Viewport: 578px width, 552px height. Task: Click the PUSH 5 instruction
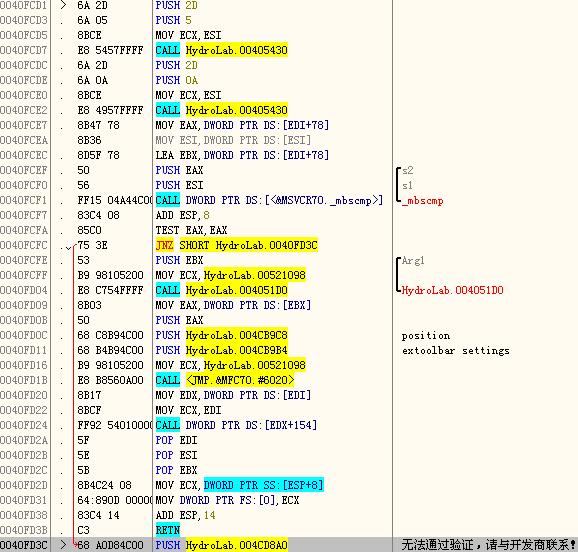(173, 20)
